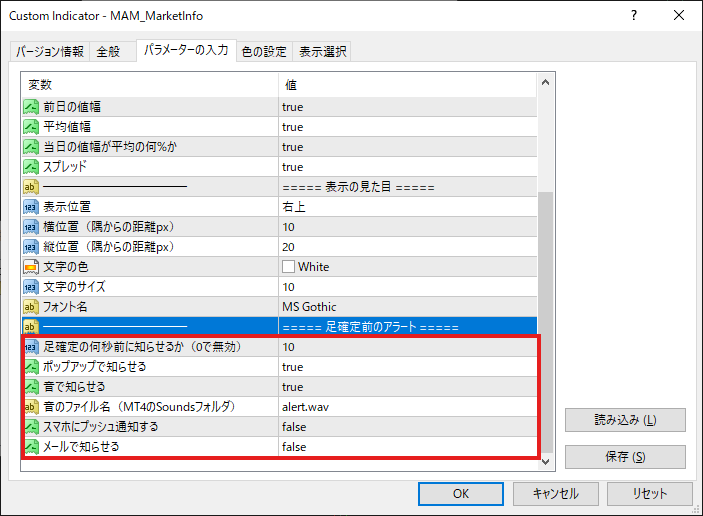Confirm with the OK button
The height and width of the screenshot is (516, 703).
coord(461,494)
